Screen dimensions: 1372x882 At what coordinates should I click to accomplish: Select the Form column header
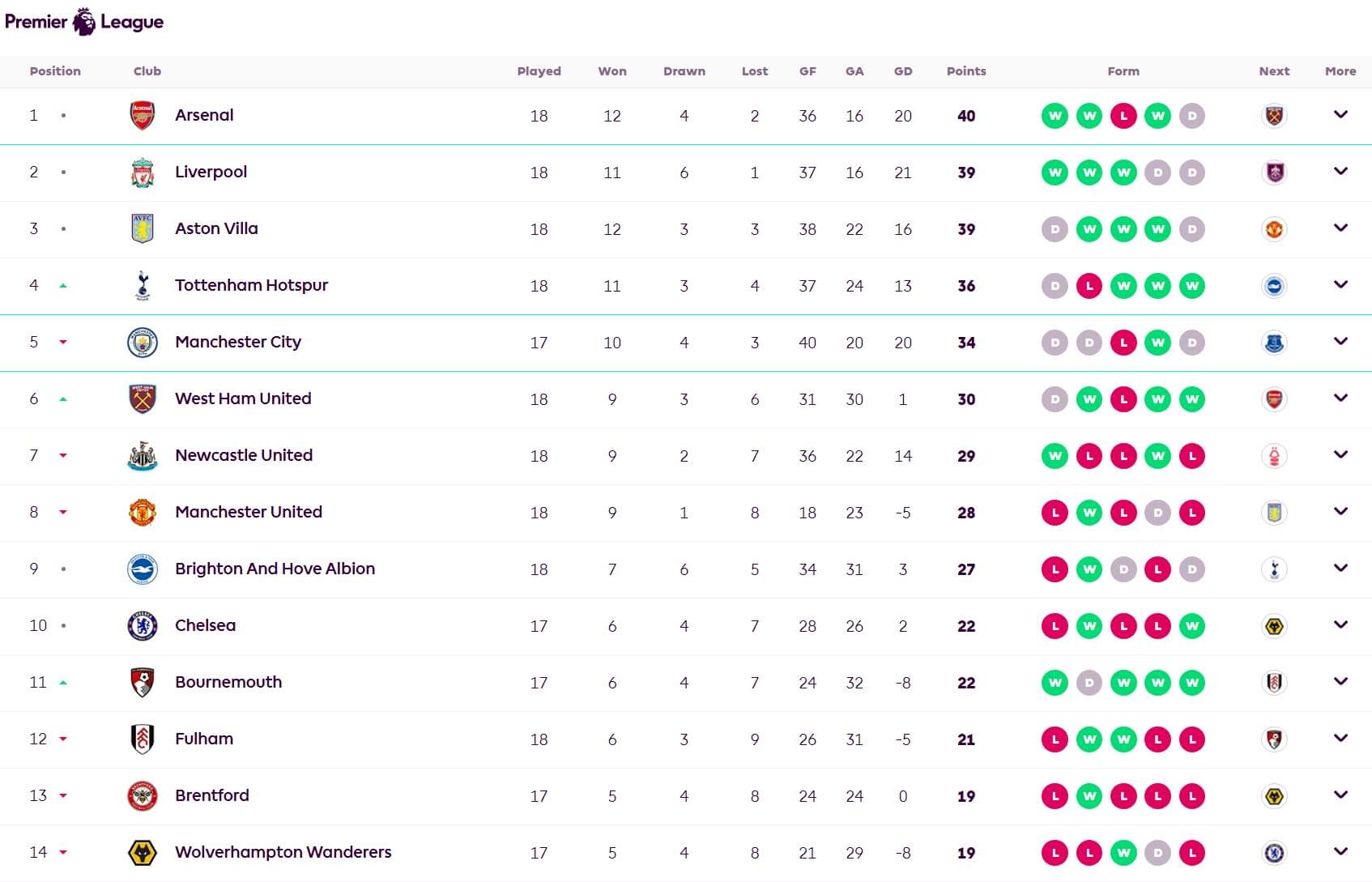tap(1123, 71)
